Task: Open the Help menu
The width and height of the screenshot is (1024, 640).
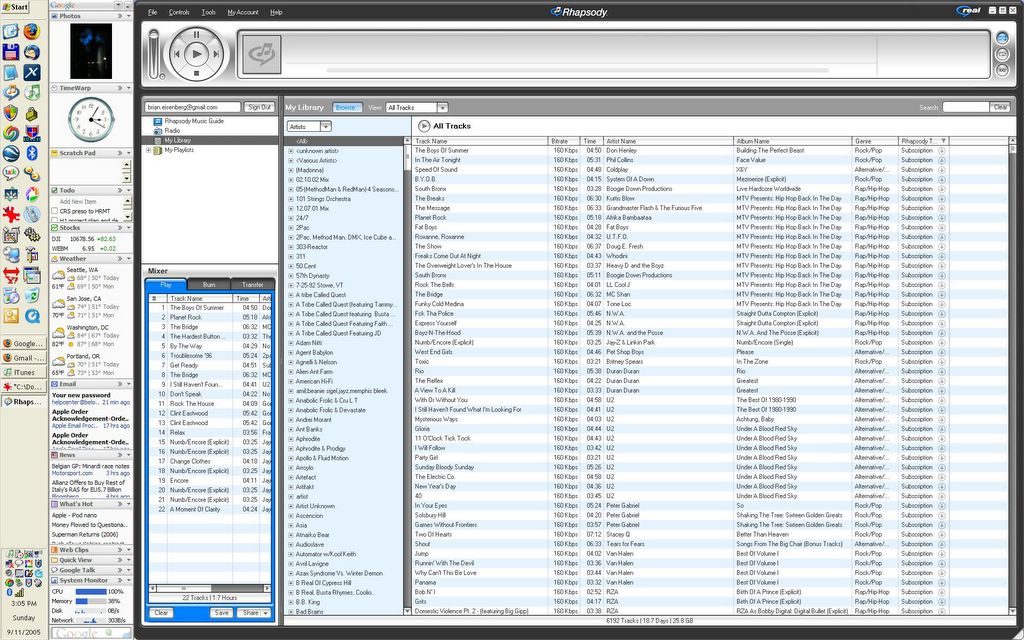Action: tap(276, 12)
